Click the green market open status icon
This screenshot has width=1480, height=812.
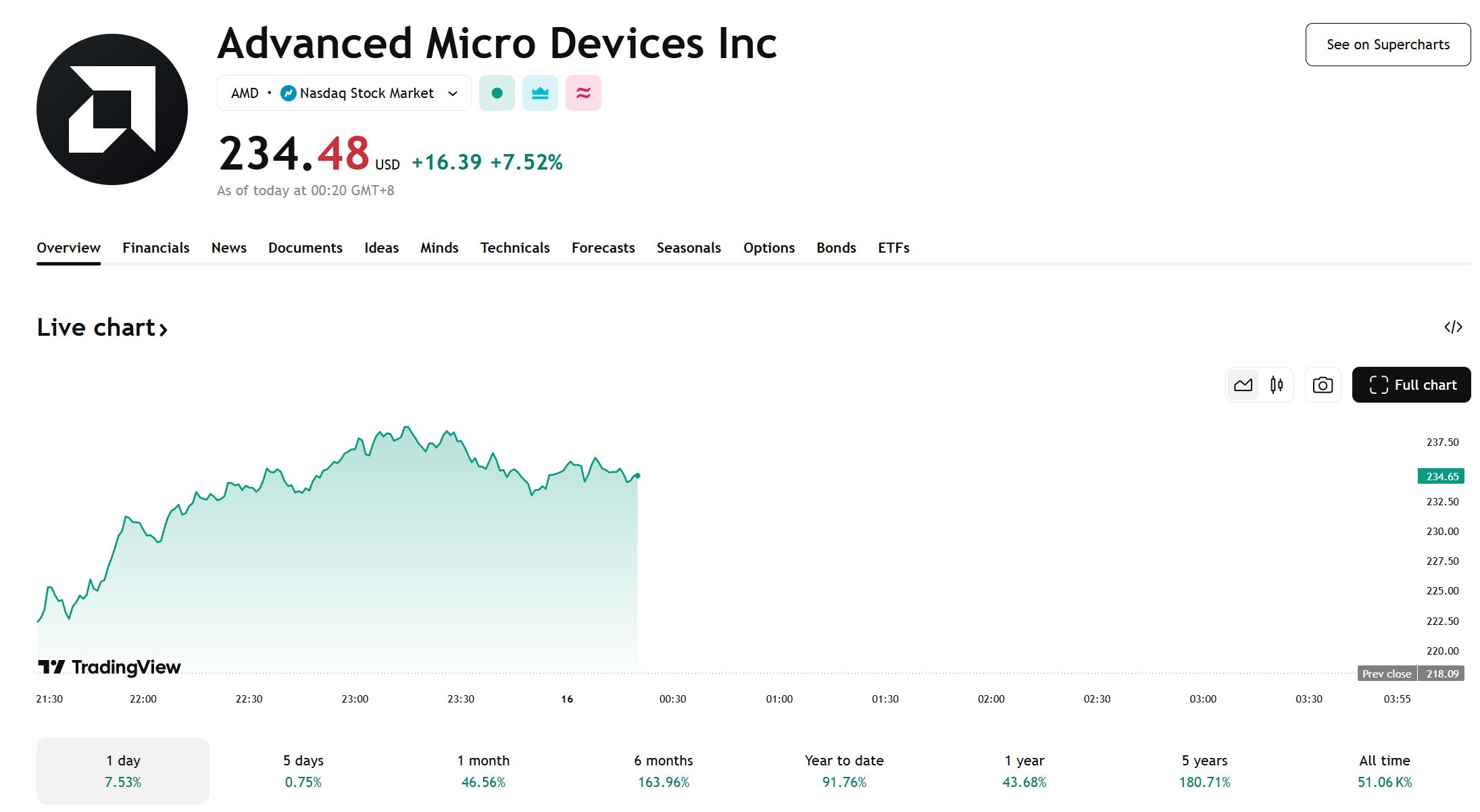click(x=497, y=93)
